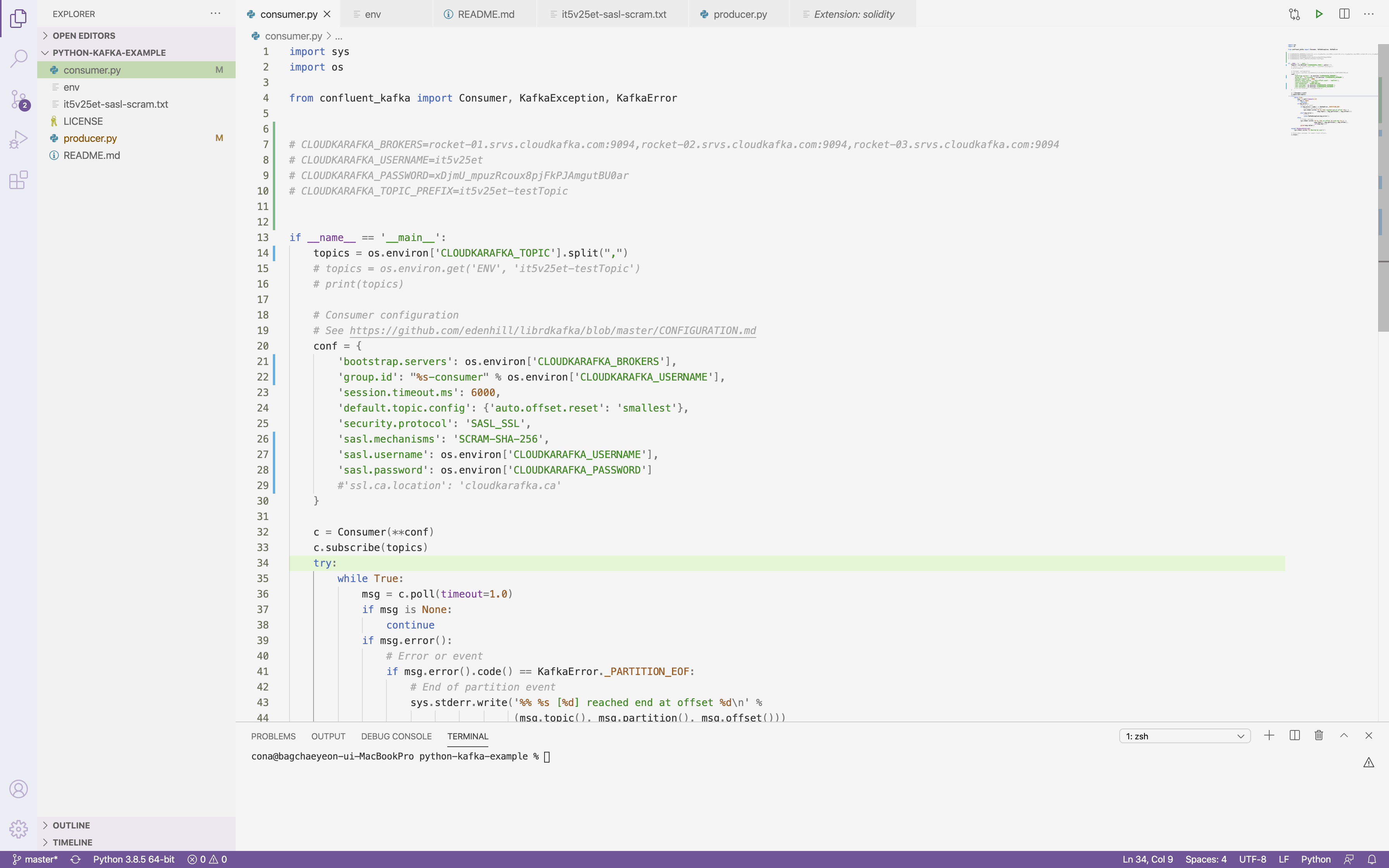Open Source Control view with badge

point(18,99)
